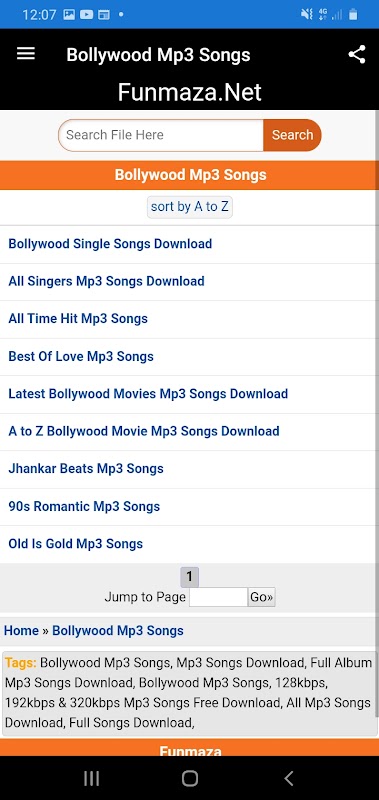Tap the 4G signal indicator in status bar

point(322,14)
